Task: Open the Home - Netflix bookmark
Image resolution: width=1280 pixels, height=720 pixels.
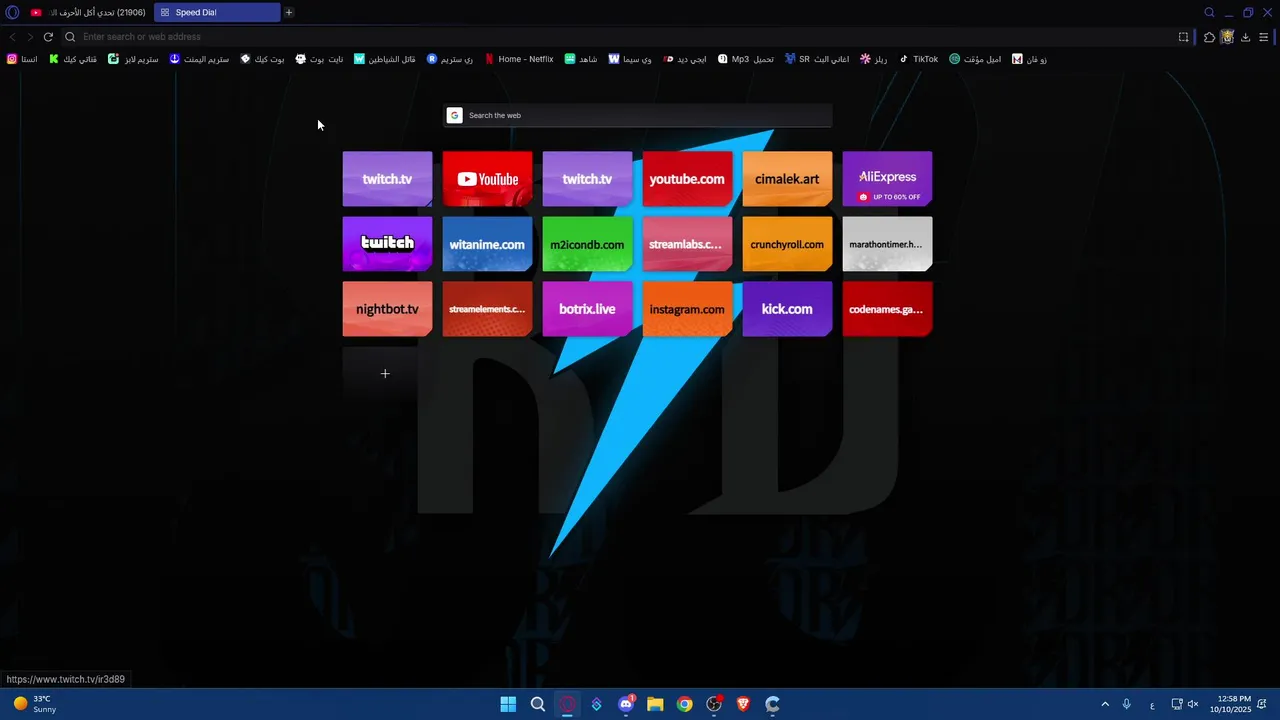Action: [x=518, y=59]
